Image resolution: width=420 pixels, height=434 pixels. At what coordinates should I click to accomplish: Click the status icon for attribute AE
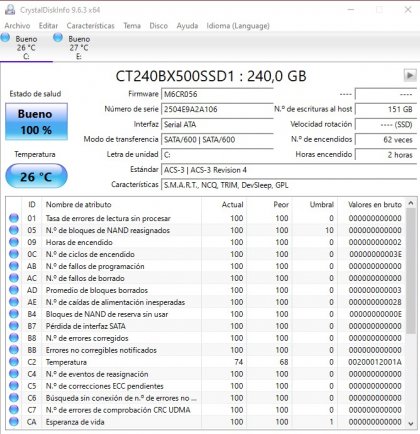(x=14, y=302)
